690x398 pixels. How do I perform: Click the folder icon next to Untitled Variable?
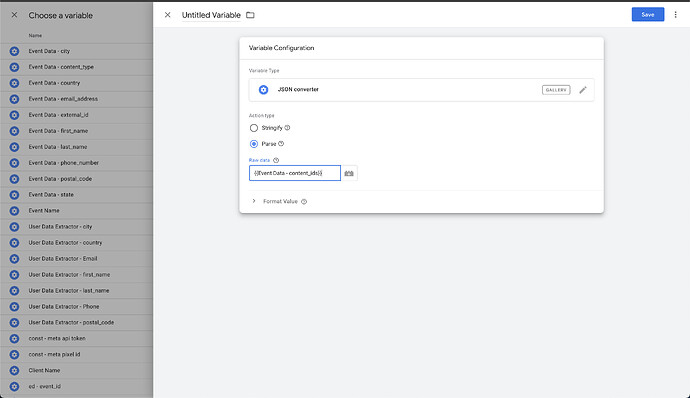click(x=250, y=15)
